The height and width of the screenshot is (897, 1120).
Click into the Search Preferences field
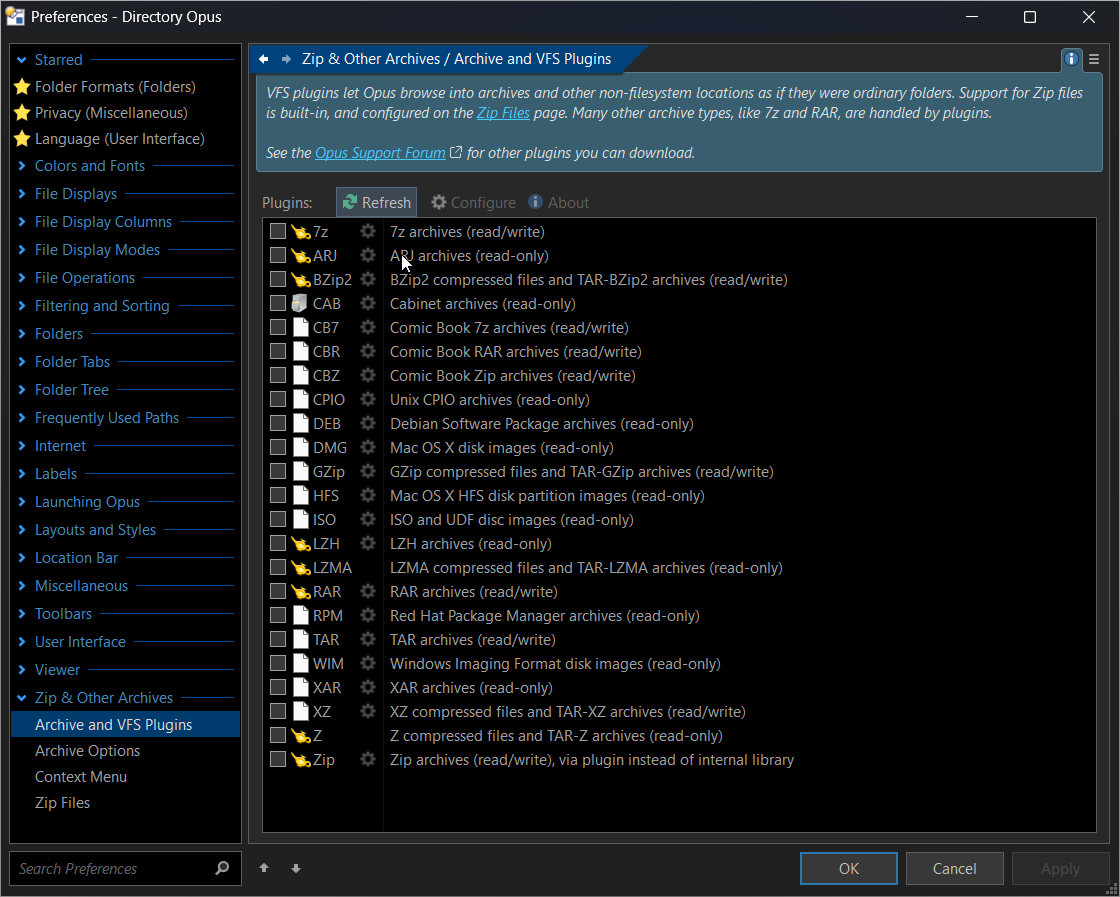114,868
